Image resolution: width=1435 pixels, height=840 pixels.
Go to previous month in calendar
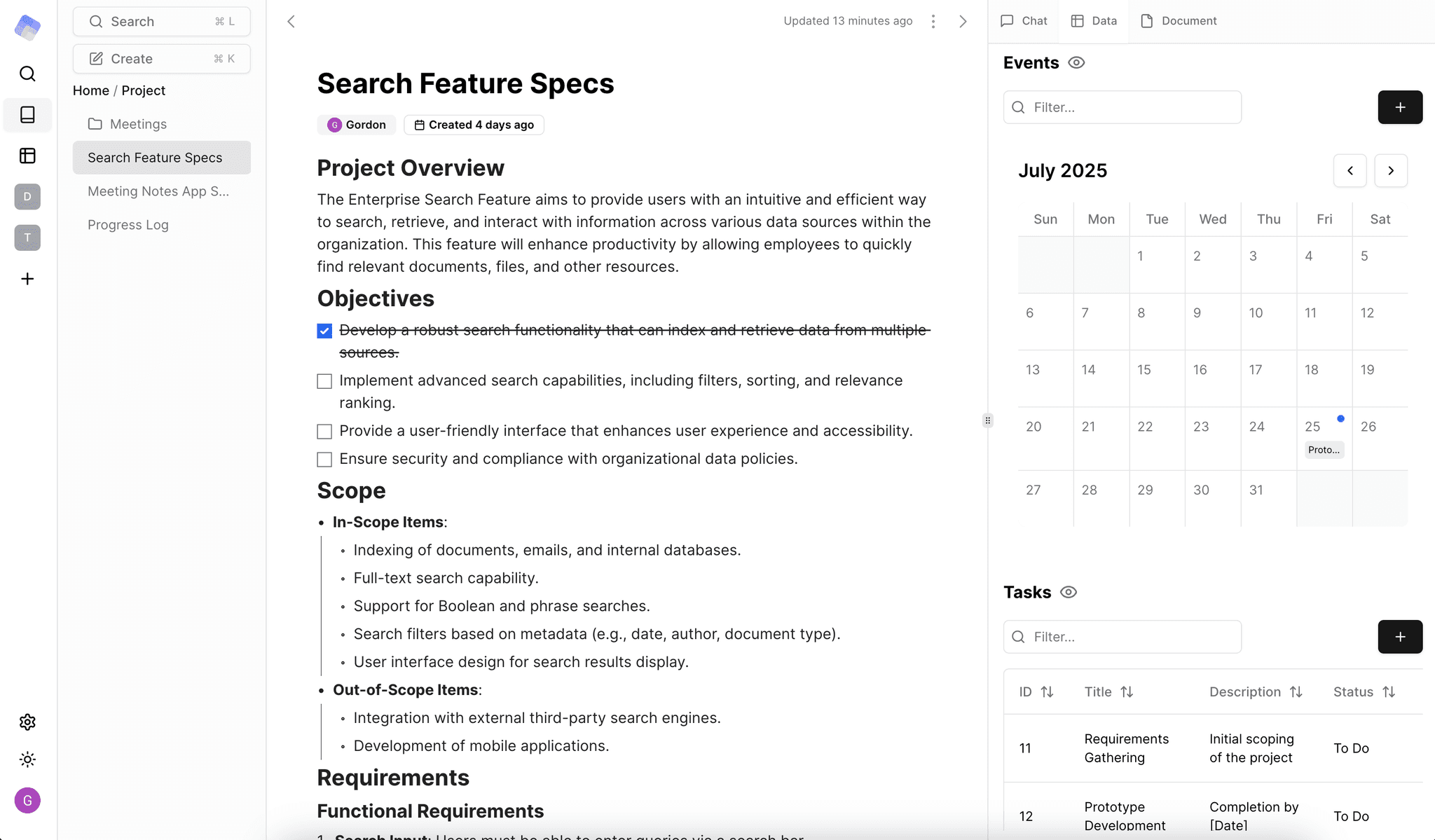tap(1350, 170)
